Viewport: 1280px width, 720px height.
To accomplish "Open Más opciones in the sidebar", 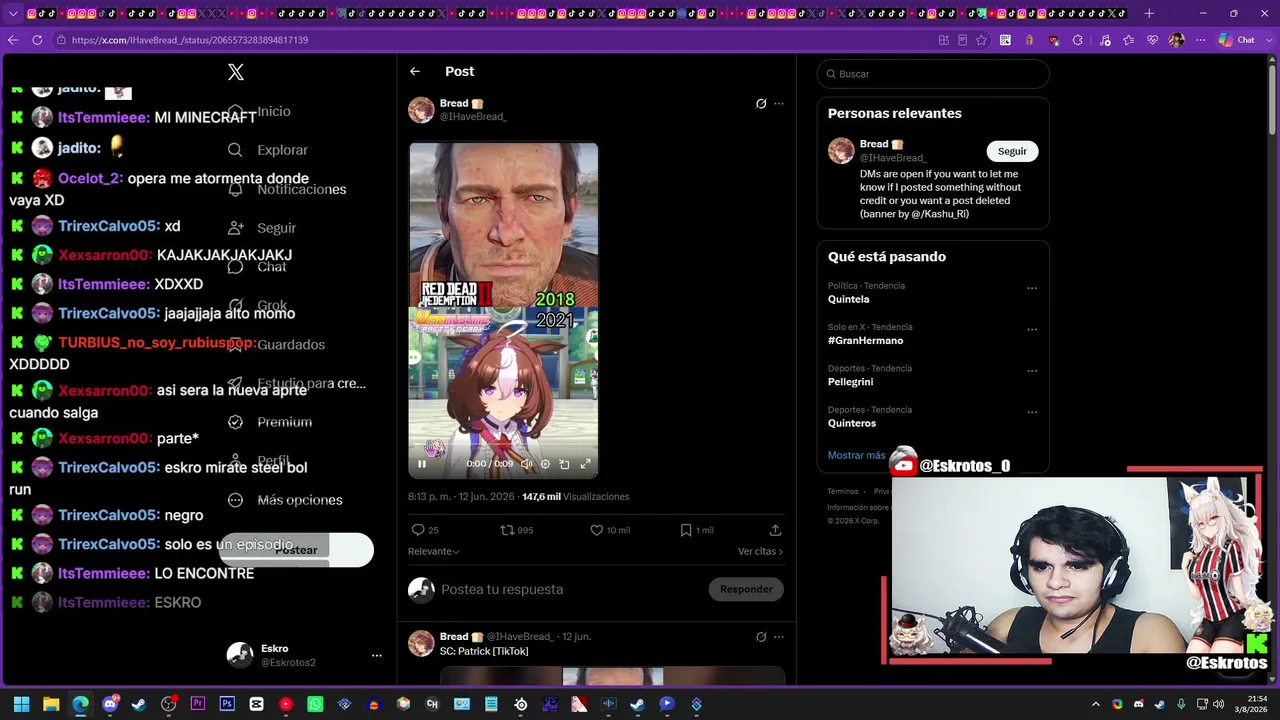I will point(285,500).
